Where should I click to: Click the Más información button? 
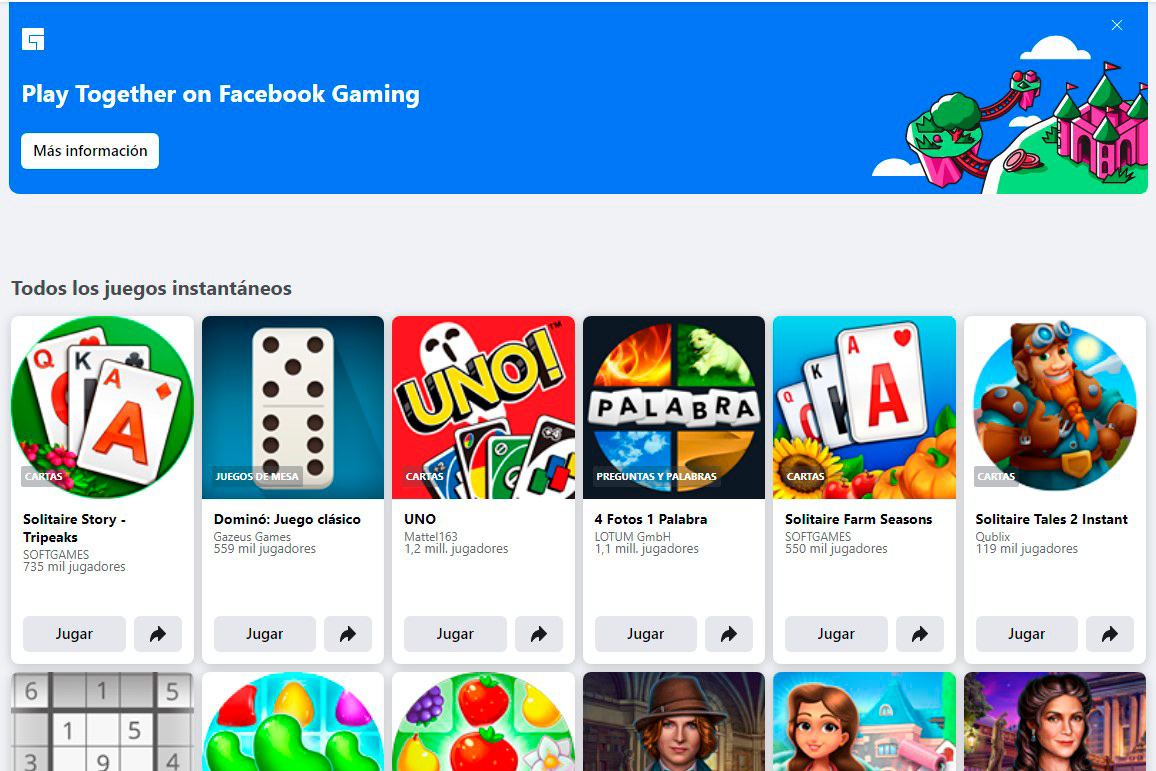point(90,151)
